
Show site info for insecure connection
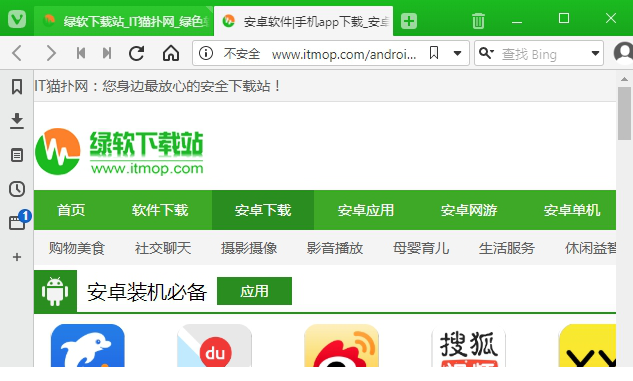[x=206, y=53]
